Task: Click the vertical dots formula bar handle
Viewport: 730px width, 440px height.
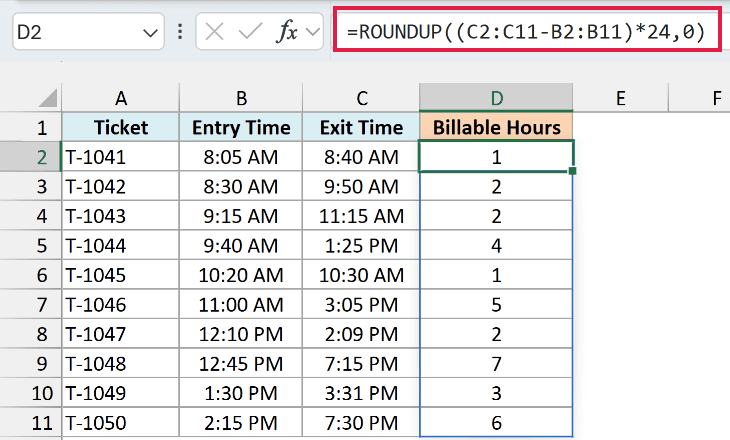Action: click(x=180, y=32)
